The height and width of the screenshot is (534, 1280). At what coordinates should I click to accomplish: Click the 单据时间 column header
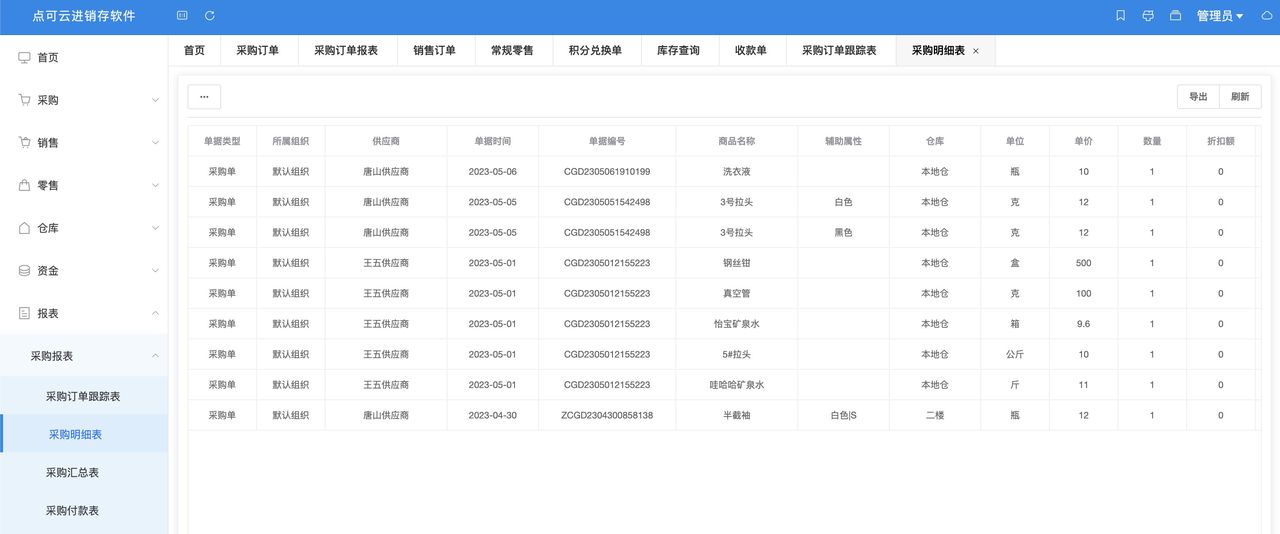493,142
